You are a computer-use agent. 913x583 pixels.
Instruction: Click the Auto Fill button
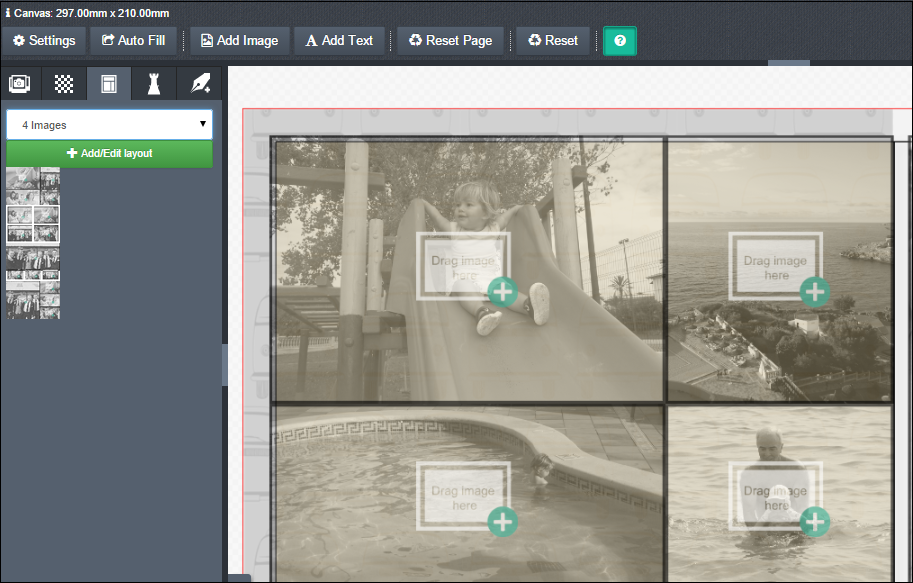[x=134, y=41]
